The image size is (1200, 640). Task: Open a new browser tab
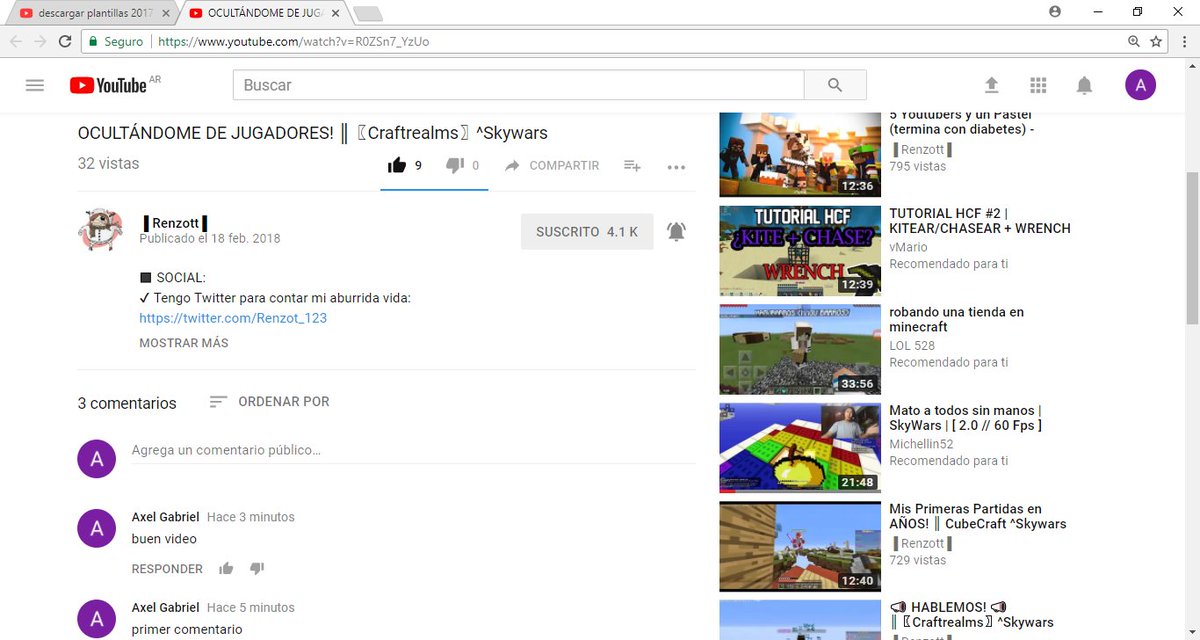pyautogui.click(x=368, y=14)
